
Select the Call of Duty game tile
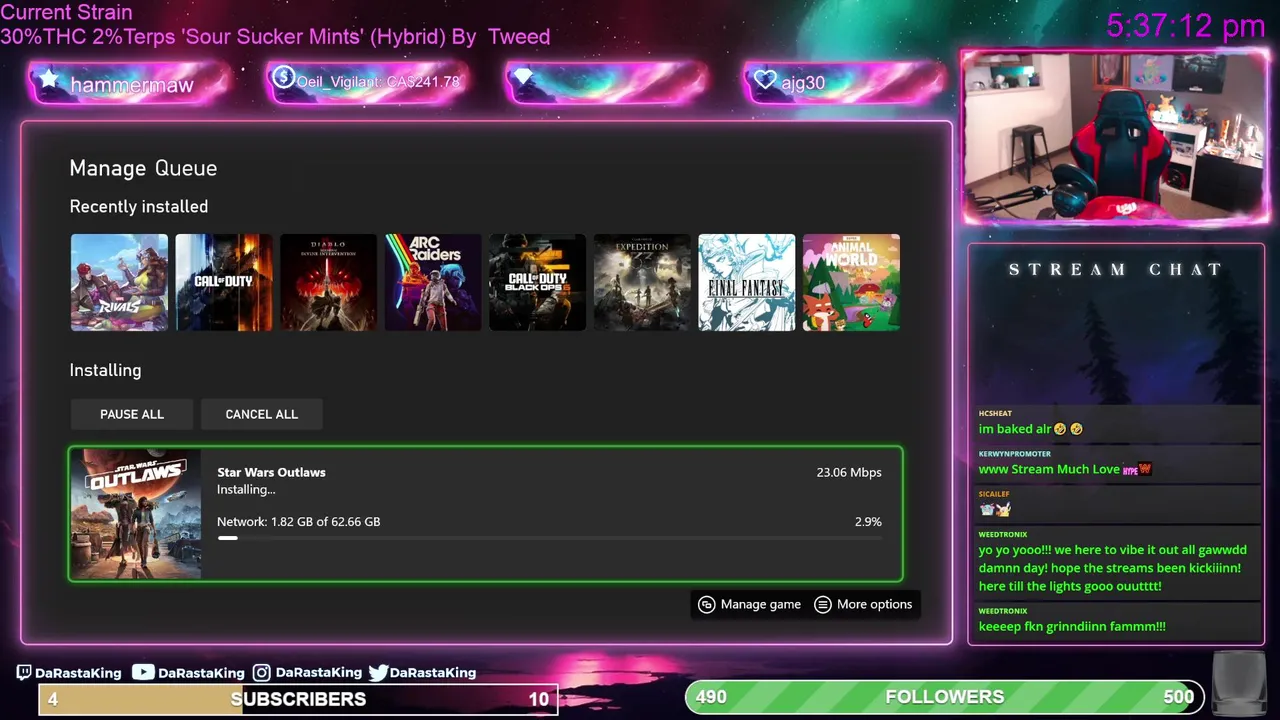(x=224, y=282)
